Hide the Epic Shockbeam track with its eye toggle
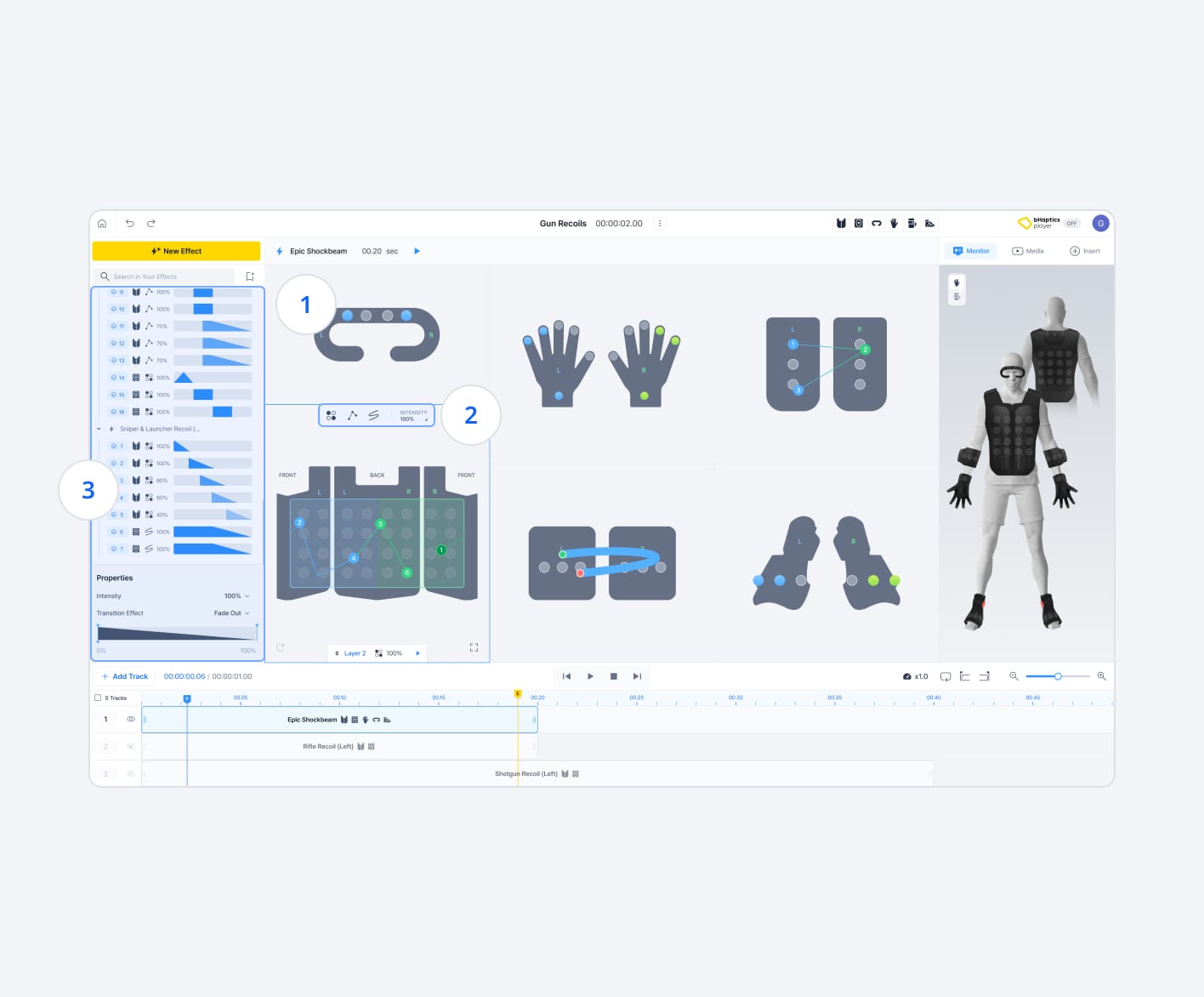The image size is (1204, 997). pos(130,719)
